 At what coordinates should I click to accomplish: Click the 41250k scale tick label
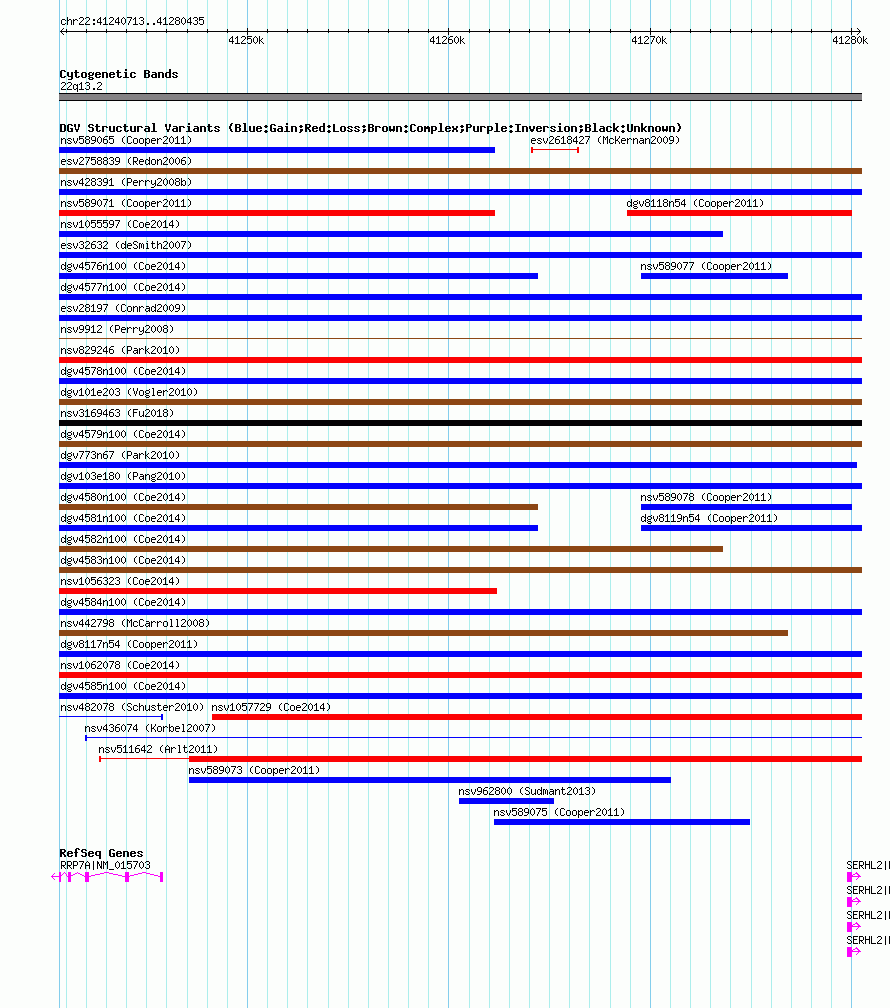(x=246, y=40)
